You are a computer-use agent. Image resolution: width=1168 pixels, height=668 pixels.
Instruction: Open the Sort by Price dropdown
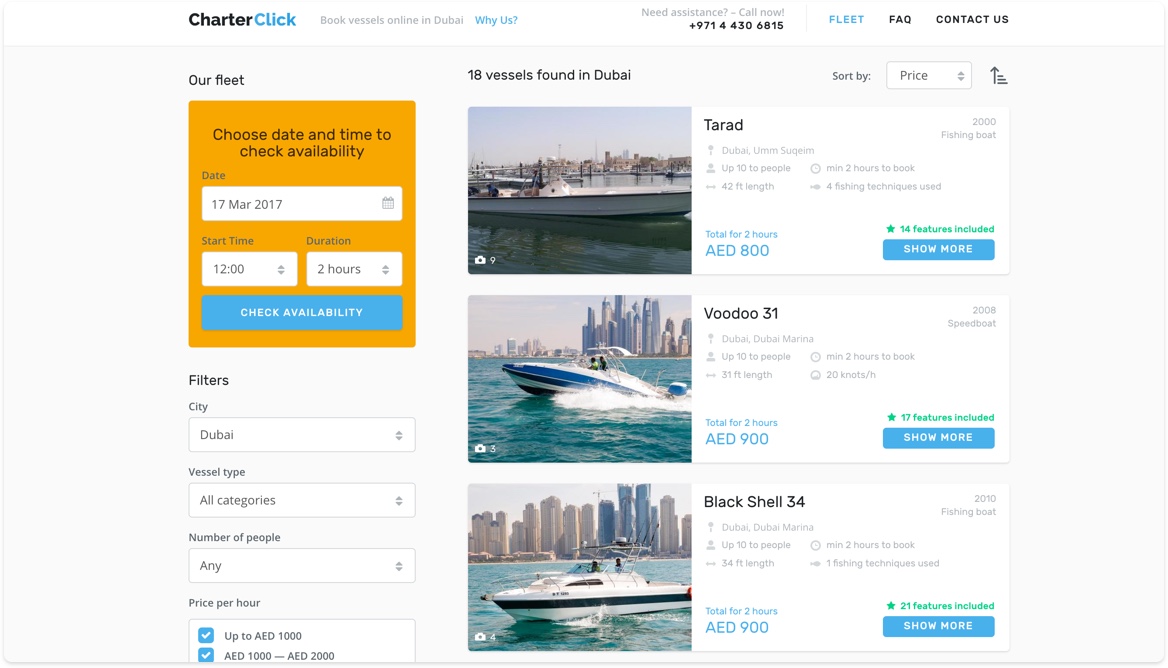(929, 75)
